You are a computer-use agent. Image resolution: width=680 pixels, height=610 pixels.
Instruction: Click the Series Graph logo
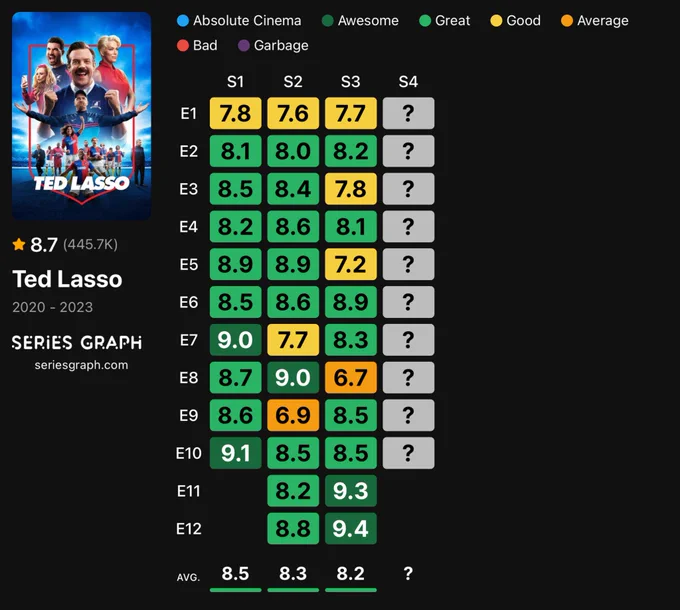coord(77,343)
